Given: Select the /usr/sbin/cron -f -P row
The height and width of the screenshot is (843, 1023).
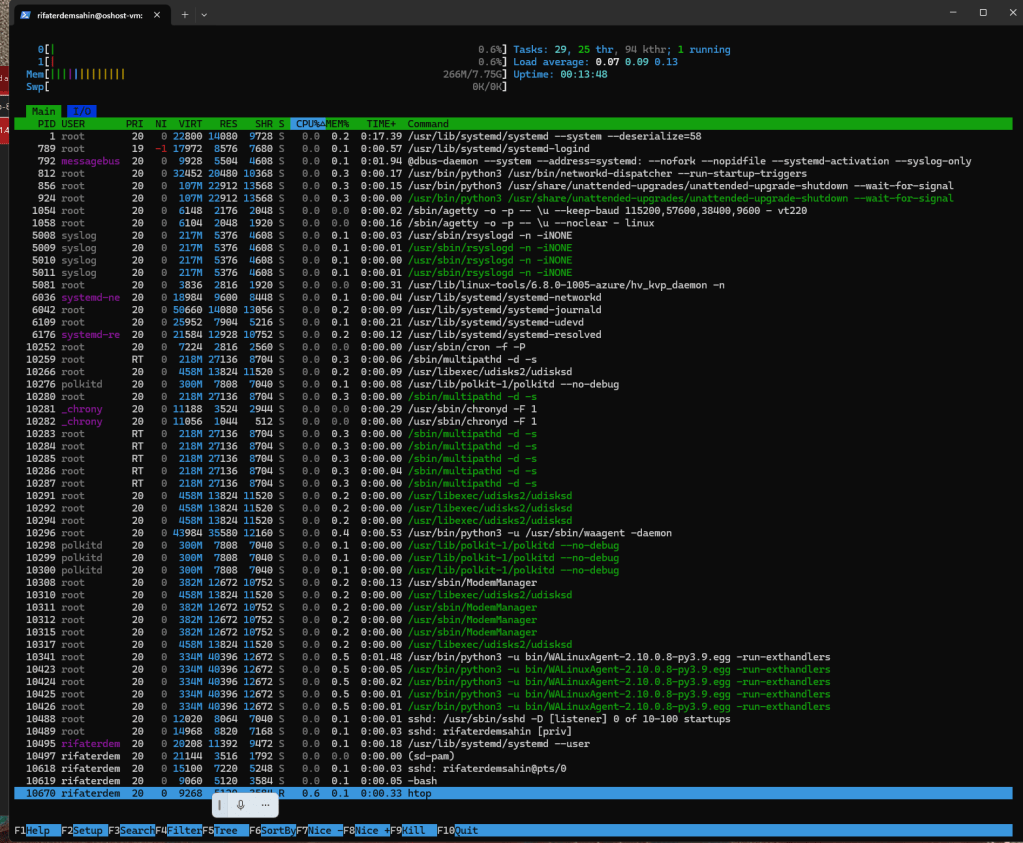Looking at the screenshot, I should click(513, 347).
